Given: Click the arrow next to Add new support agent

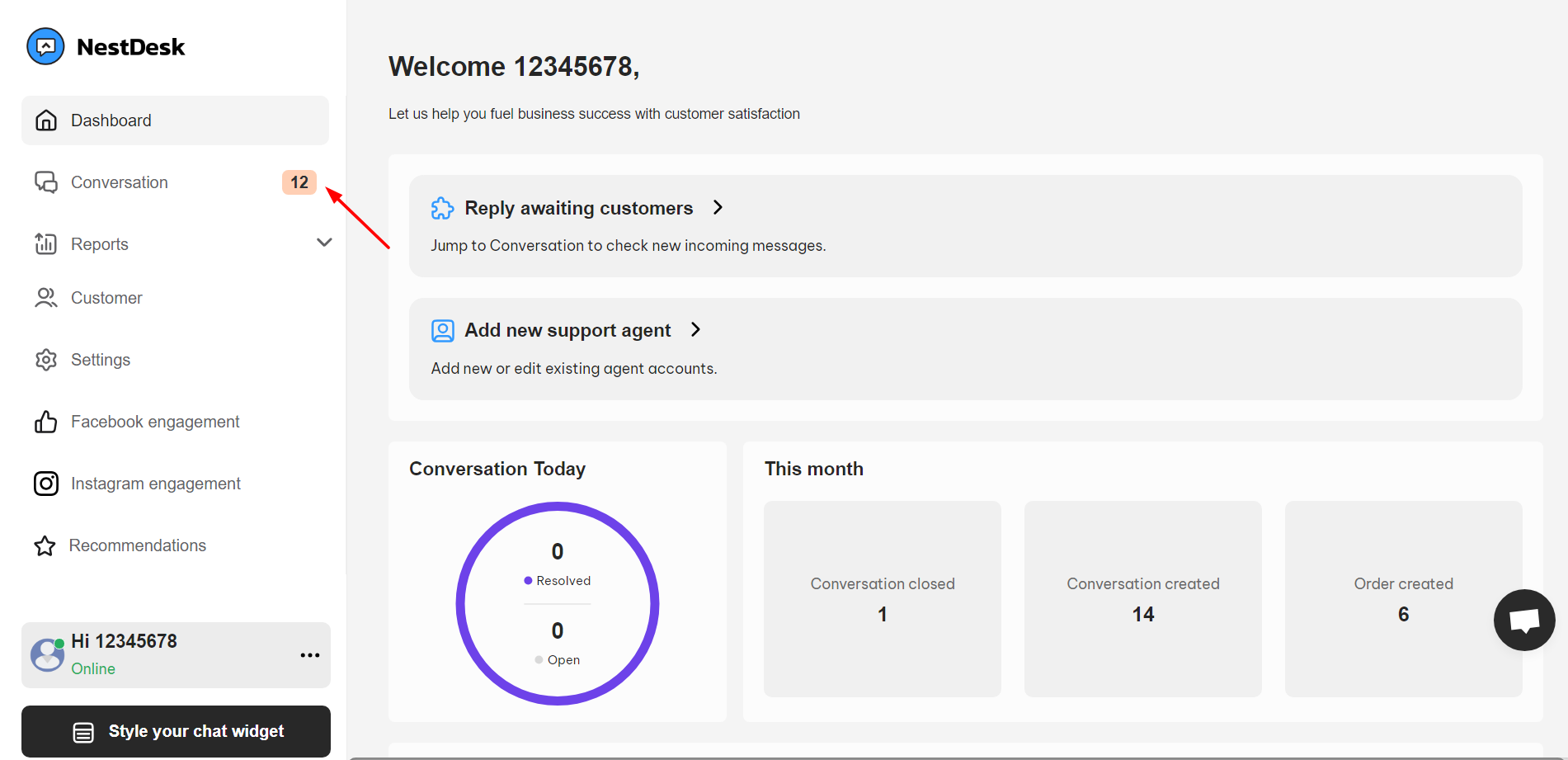Looking at the screenshot, I should point(695,329).
